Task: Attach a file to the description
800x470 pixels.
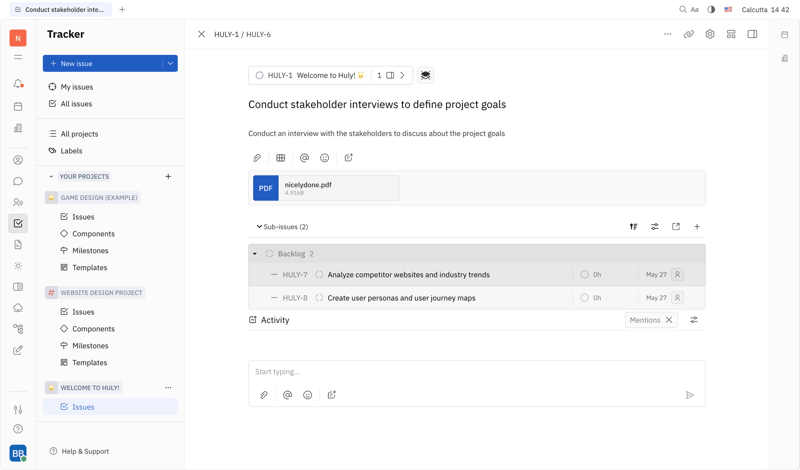Action: tap(257, 158)
